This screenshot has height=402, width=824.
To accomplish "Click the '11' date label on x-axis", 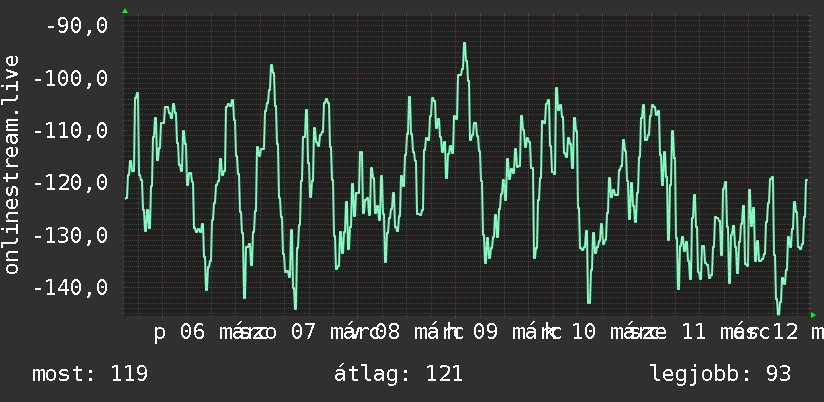I will 692,333.
